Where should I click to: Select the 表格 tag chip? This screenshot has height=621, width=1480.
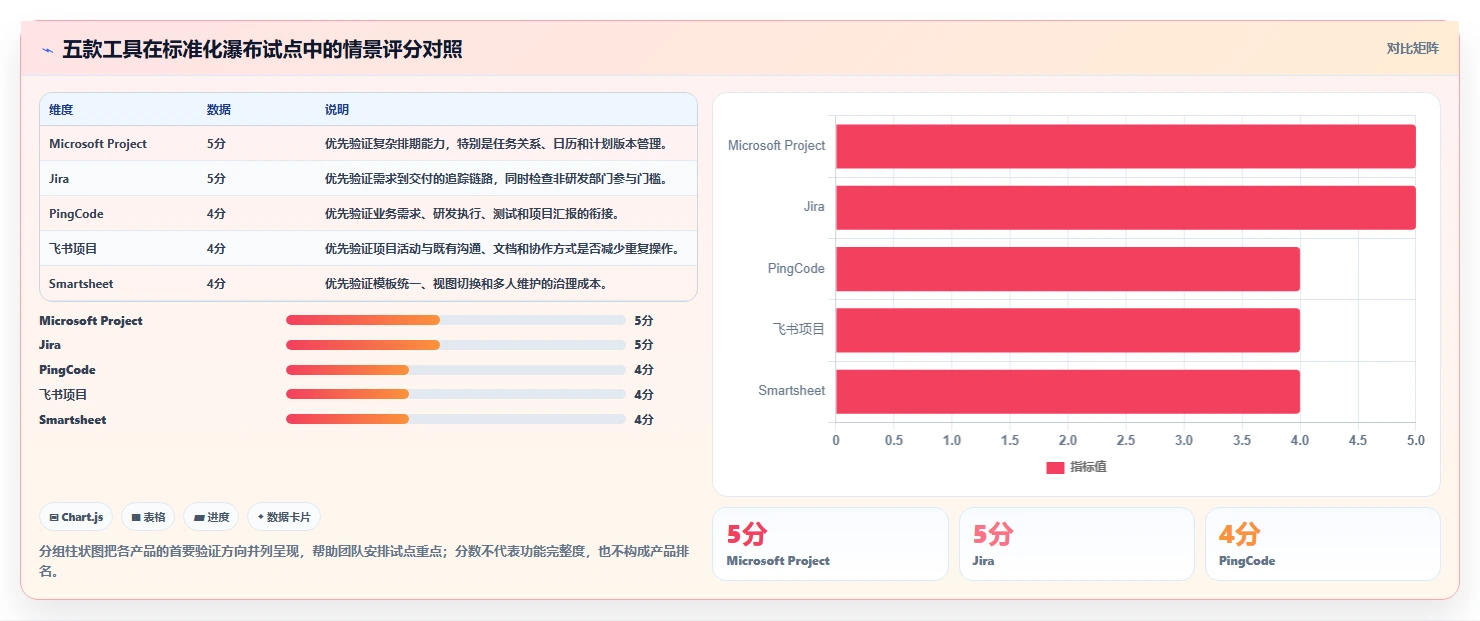point(148,517)
